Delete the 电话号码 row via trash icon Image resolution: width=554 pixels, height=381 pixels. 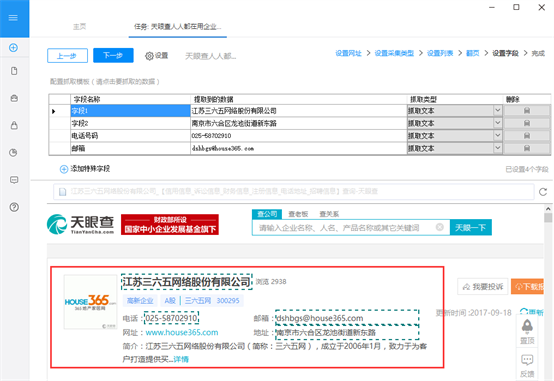pyautogui.click(x=526, y=136)
